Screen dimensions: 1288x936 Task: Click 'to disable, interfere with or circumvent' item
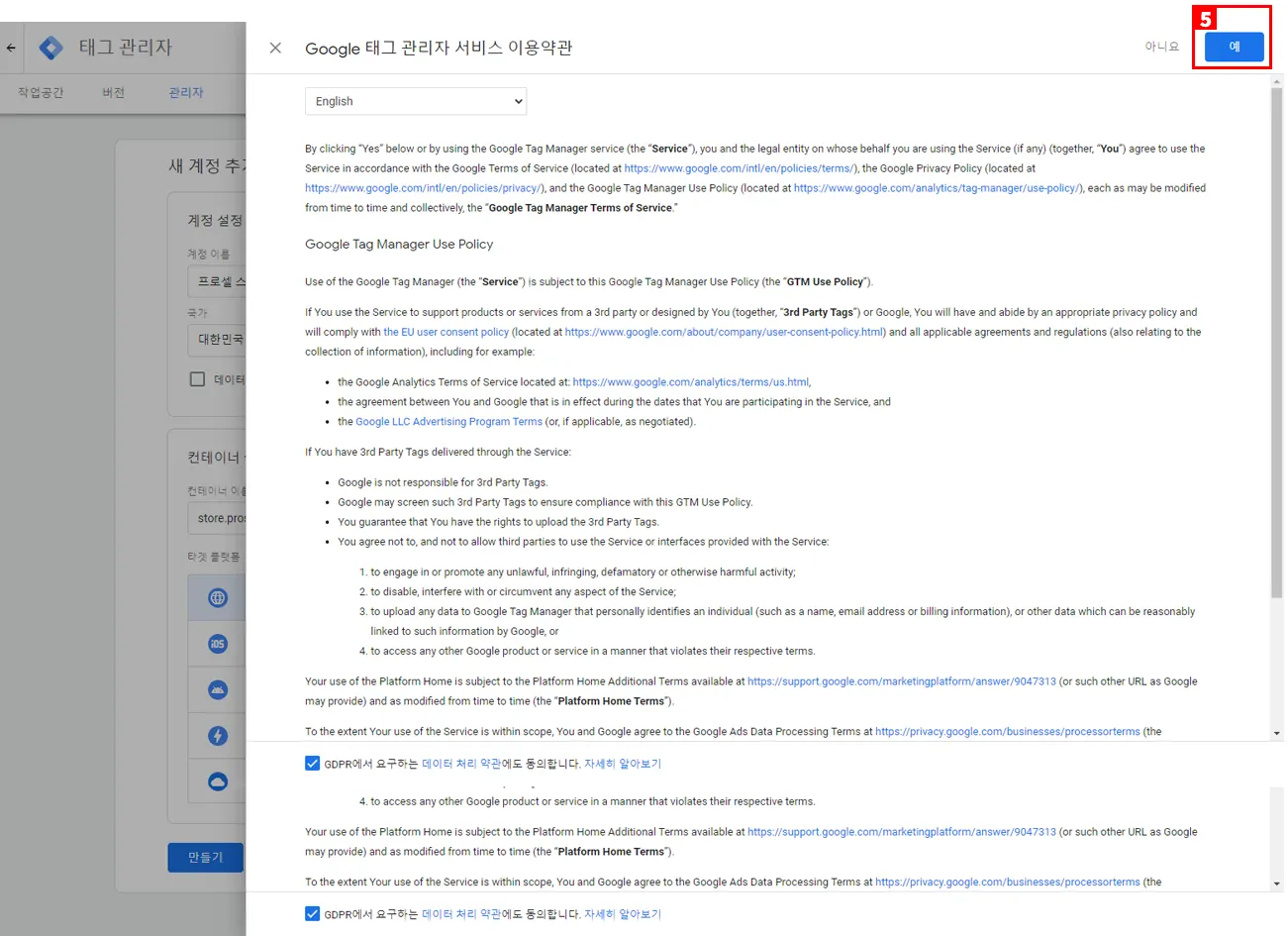(524, 592)
